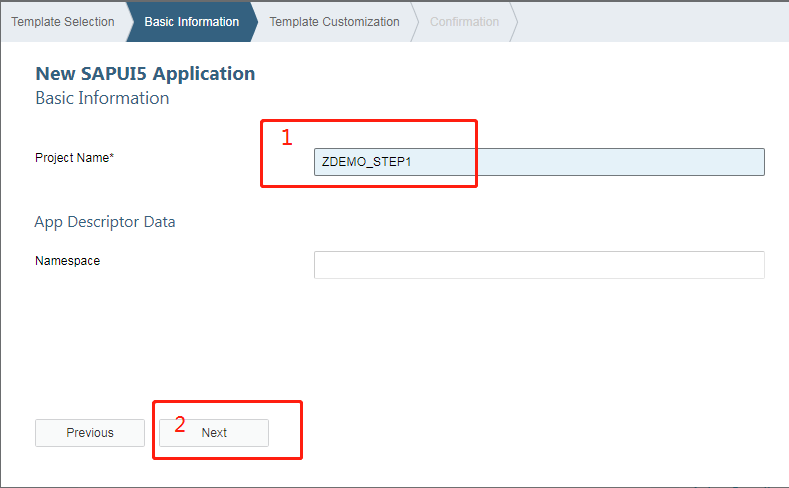Select the Basic Information wizard step
Viewport: 789px width, 488px height.
pos(191,21)
